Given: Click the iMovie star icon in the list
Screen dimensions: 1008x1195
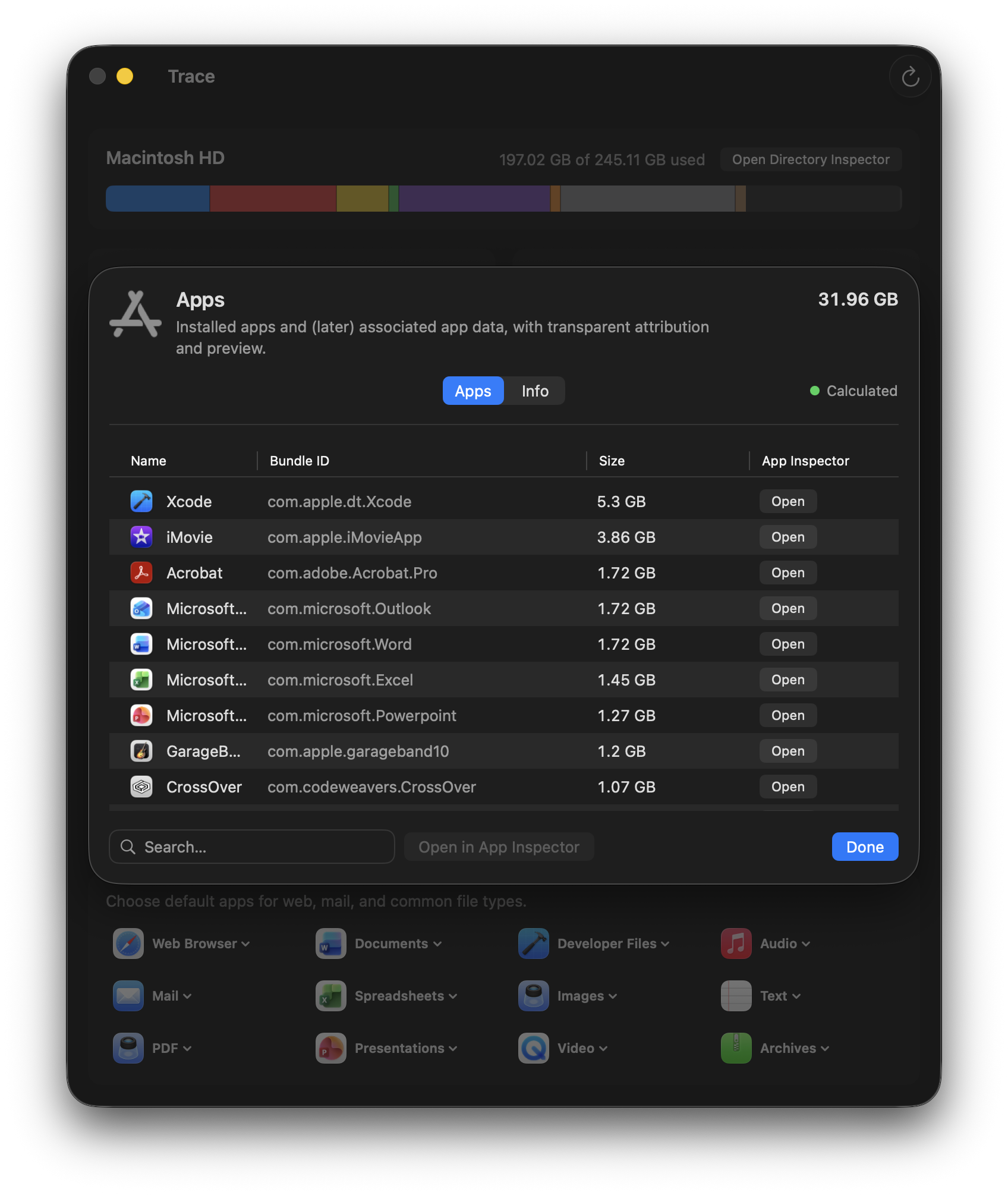Looking at the screenshot, I should [x=141, y=537].
